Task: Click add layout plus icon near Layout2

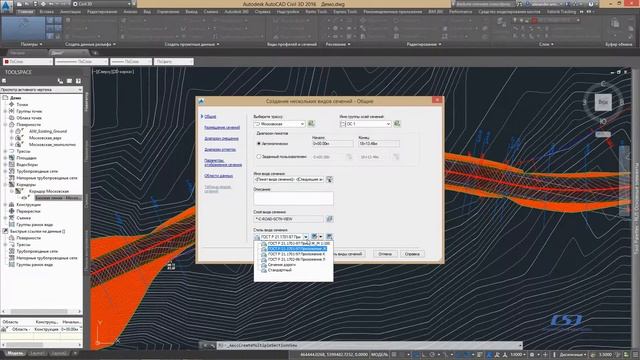Action: tap(75, 353)
